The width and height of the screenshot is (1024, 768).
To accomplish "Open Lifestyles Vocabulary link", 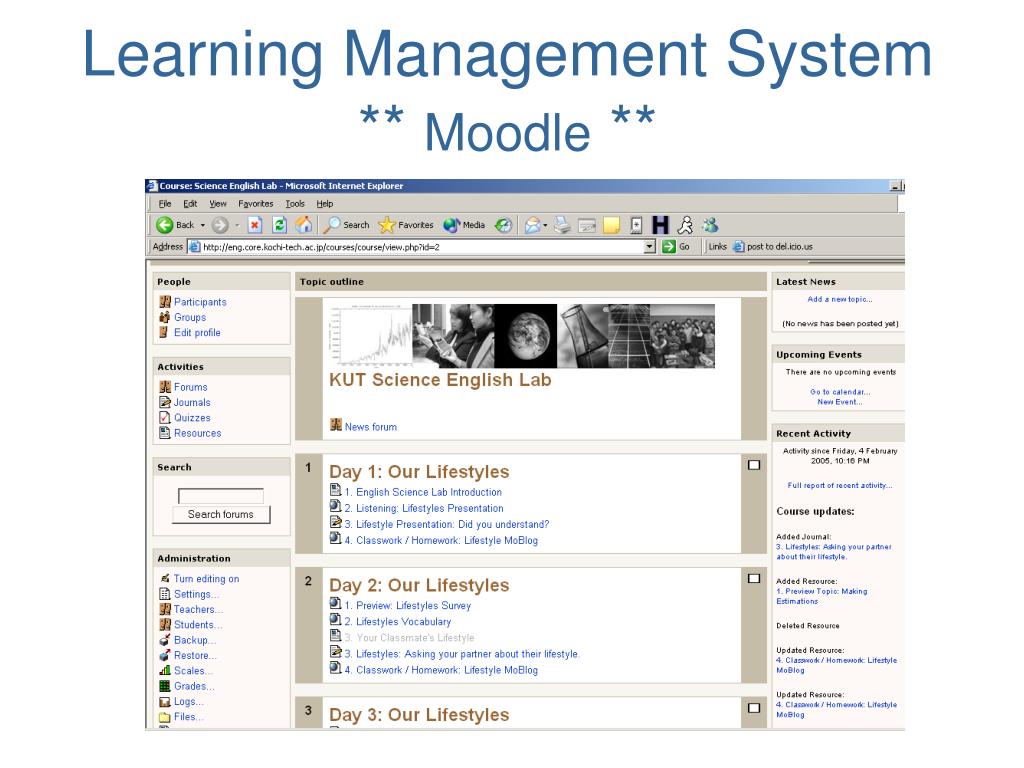I will pos(398,622).
